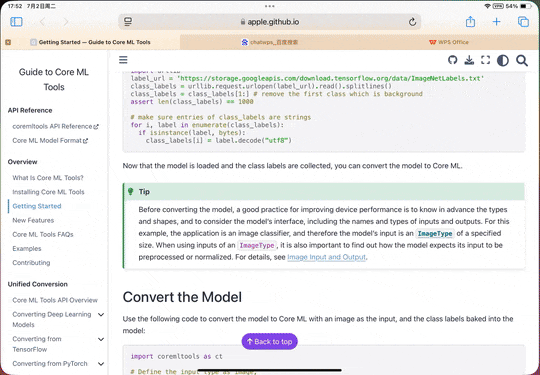Expand Converting Deep Learning Models section

(x=101, y=315)
